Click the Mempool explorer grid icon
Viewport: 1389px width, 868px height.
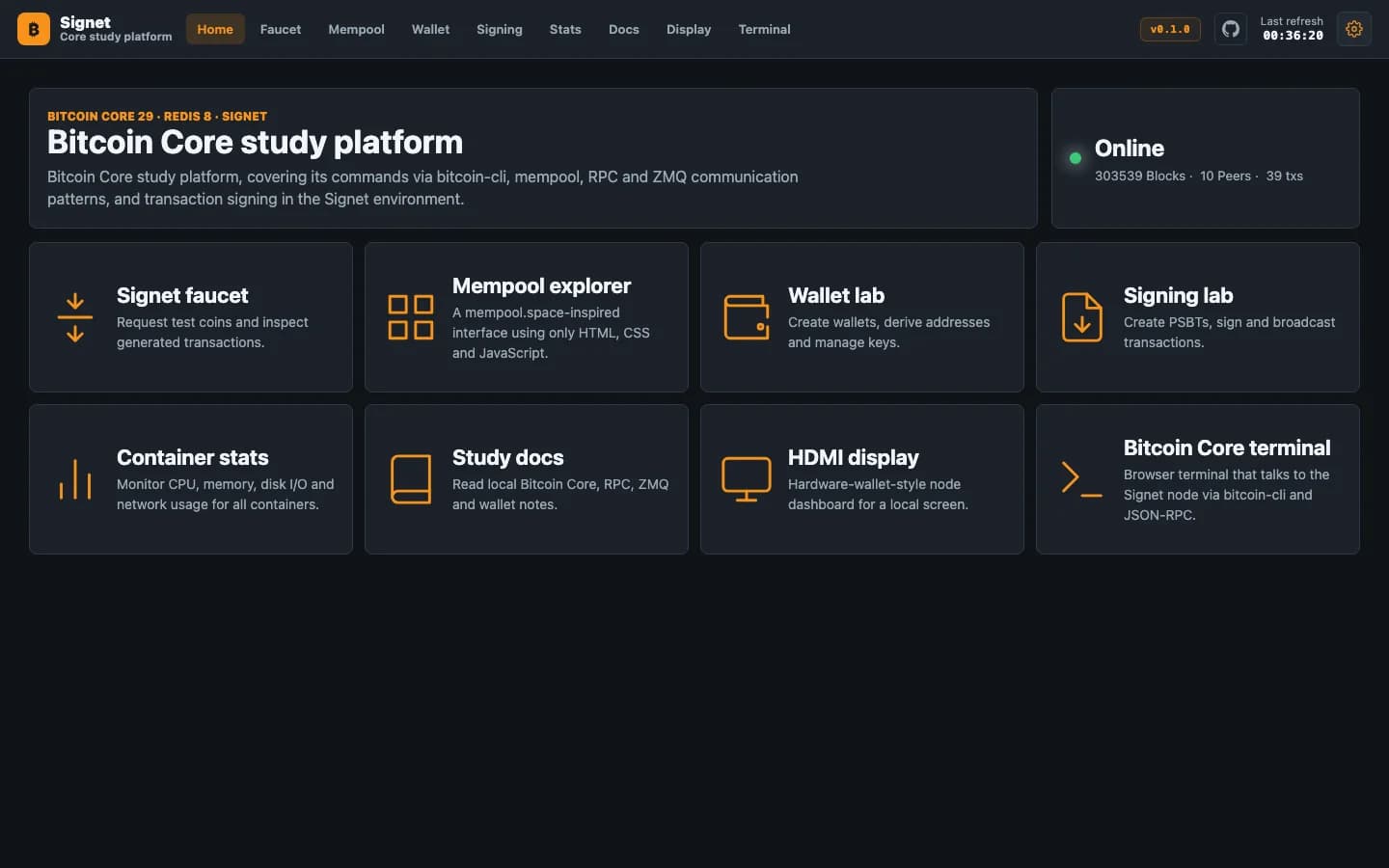[x=411, y=317]
